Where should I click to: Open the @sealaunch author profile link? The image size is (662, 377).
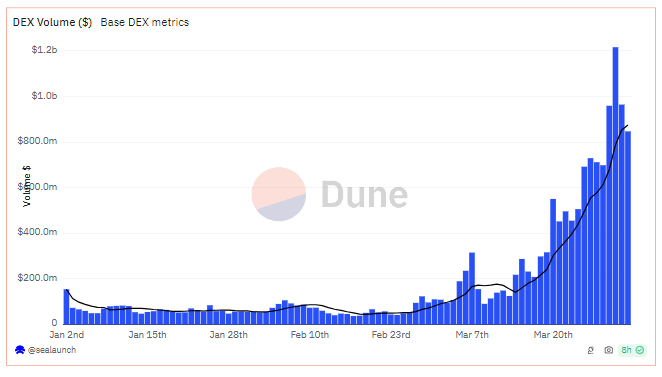[x=52, y=350]
